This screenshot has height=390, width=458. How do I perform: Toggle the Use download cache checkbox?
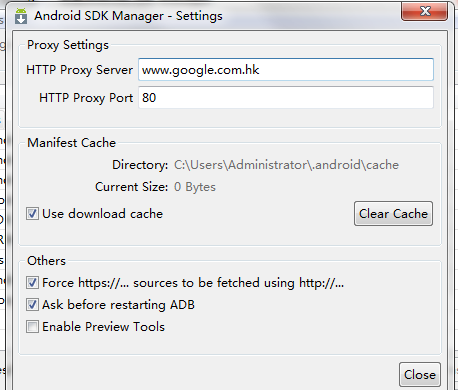(32, 214)
